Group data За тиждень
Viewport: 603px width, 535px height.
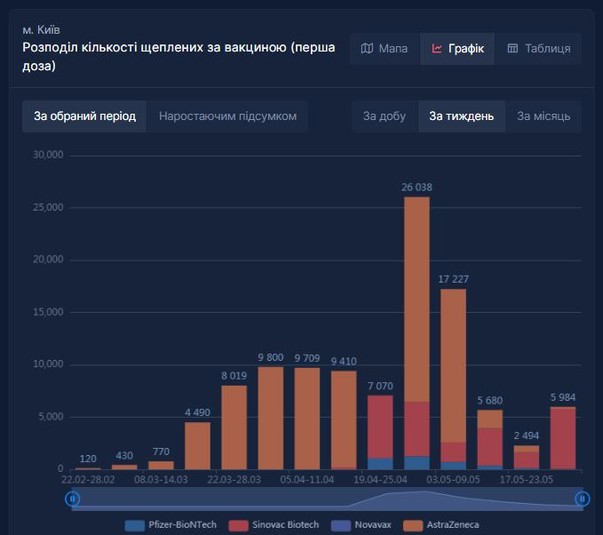tap(461, 116)
